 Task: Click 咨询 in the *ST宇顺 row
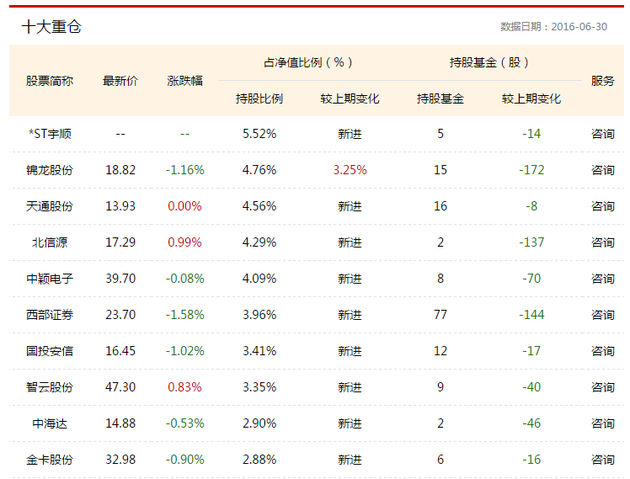[603, 134]
